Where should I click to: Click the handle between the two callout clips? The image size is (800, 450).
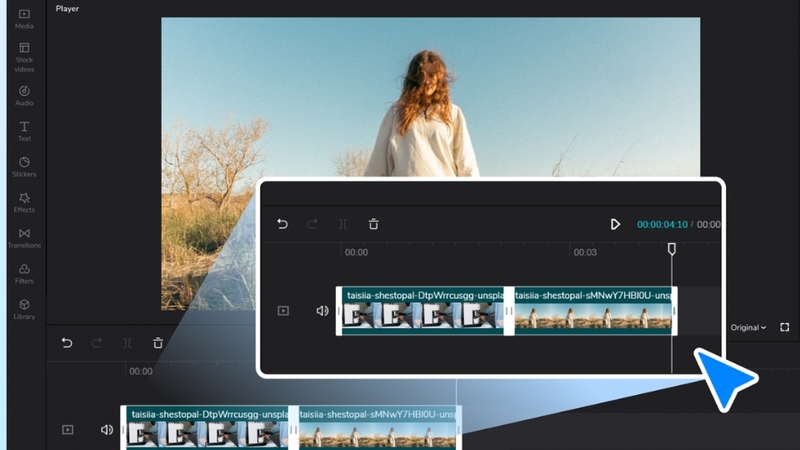point(509,311)
